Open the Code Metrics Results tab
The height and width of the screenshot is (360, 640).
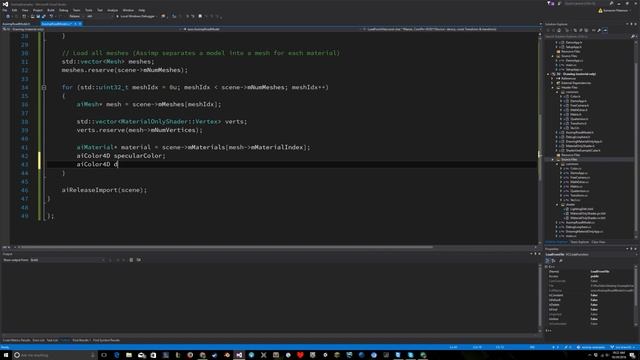click(16, 340)
